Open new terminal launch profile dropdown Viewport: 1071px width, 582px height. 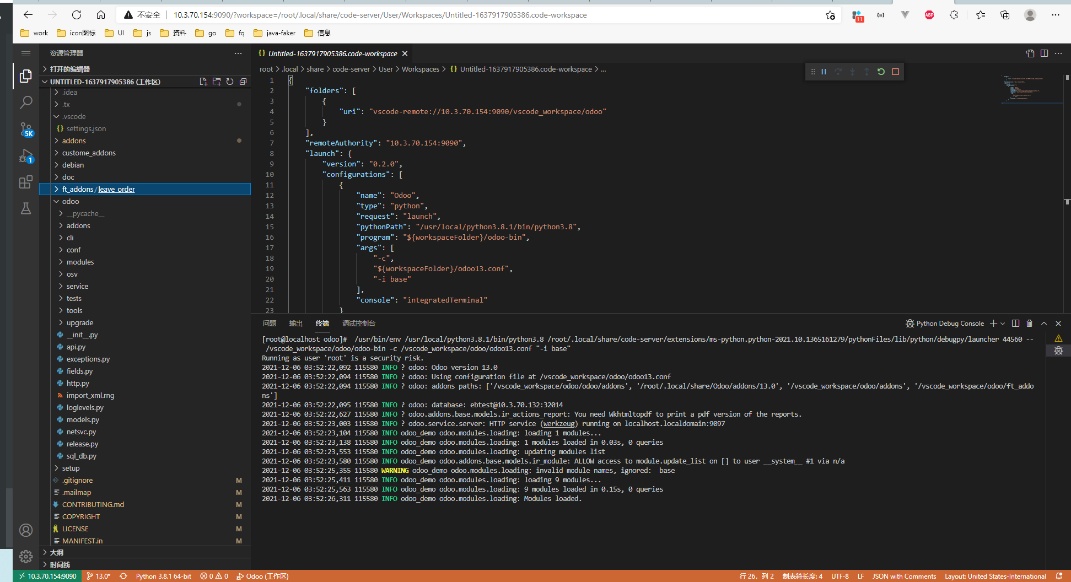[x=1002, y=323]
